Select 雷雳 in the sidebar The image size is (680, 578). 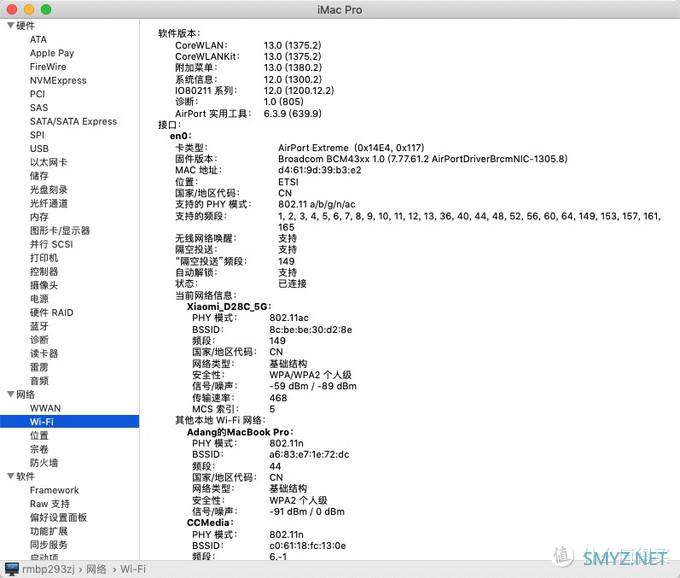39,367
